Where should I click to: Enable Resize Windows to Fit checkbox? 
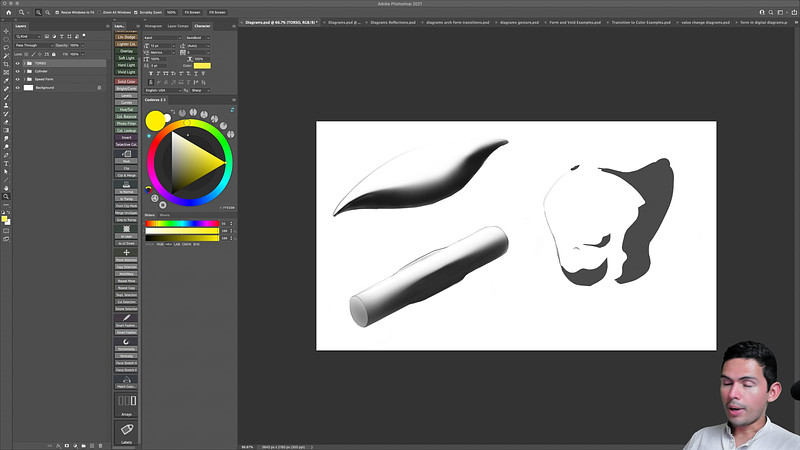pyautogui.click(x=57, y=12)
